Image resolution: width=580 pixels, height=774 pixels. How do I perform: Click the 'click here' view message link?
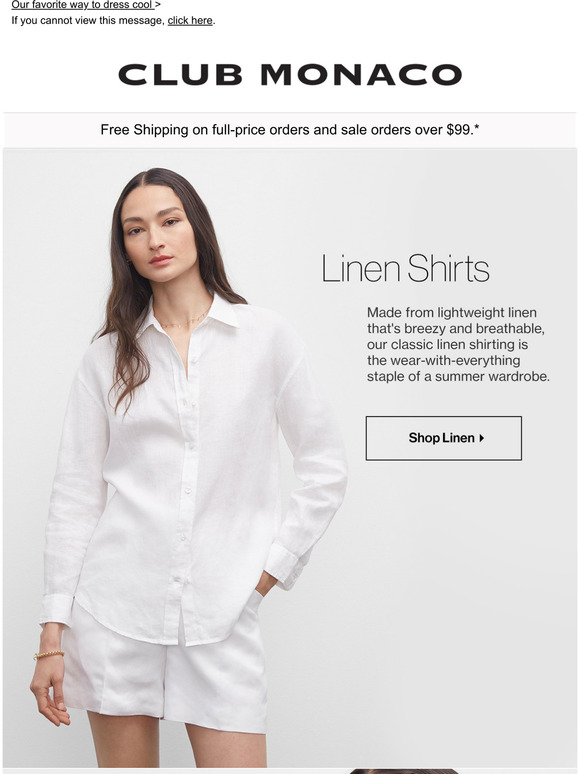pos(190,21)
